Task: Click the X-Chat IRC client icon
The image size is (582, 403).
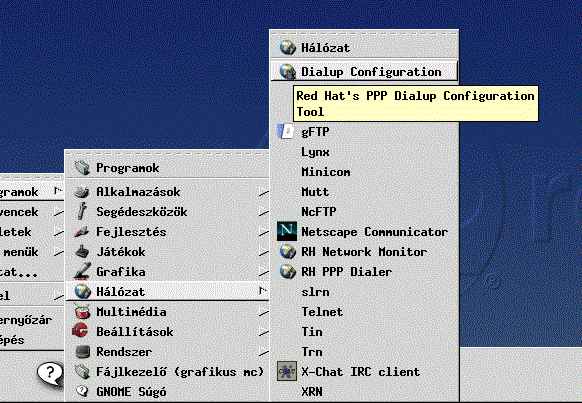Action: point(287,371)
